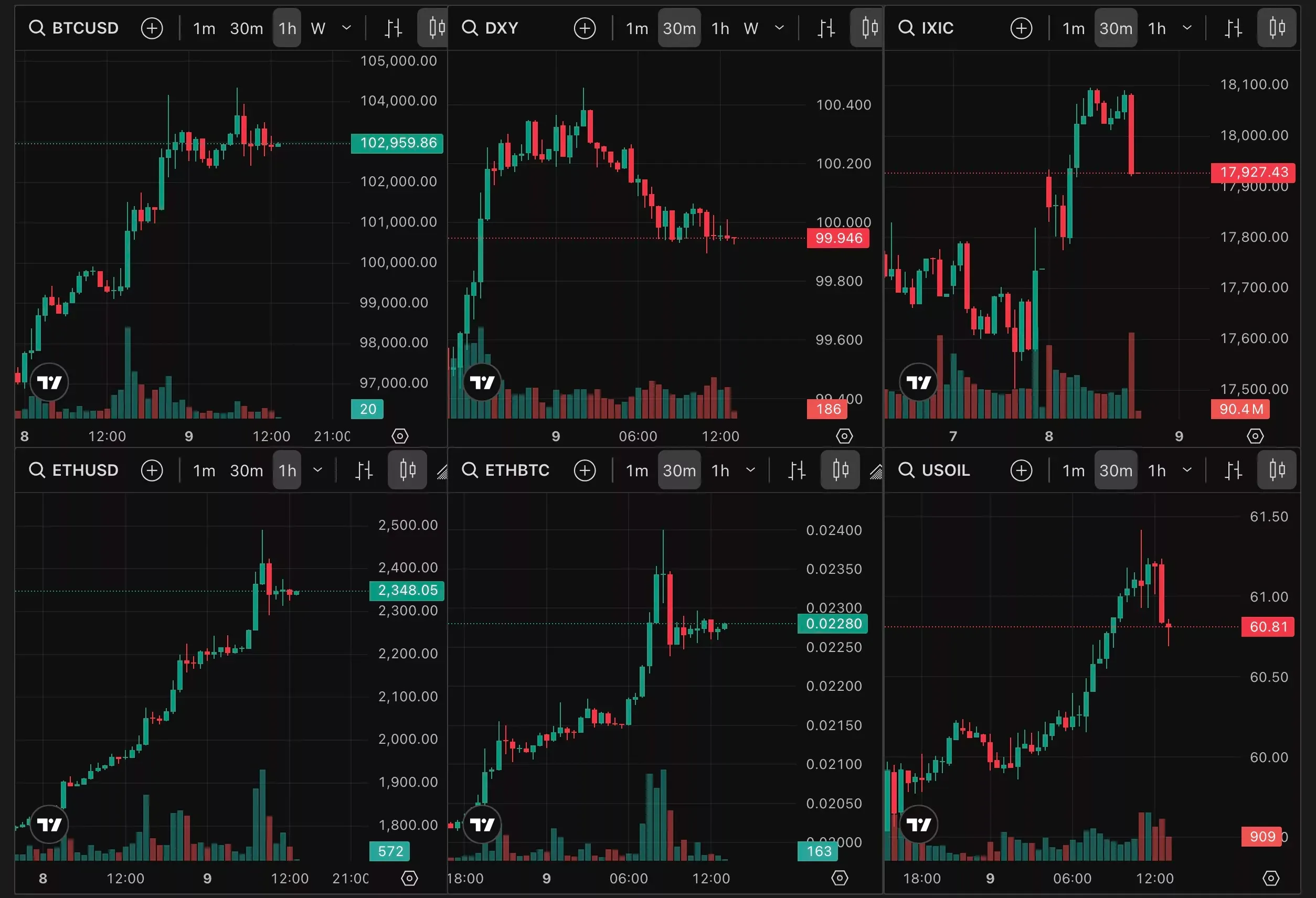Select the 30m interval on the DXY chart
Viewport: 1316px width, 898px height.
click(x=679, y=28)
